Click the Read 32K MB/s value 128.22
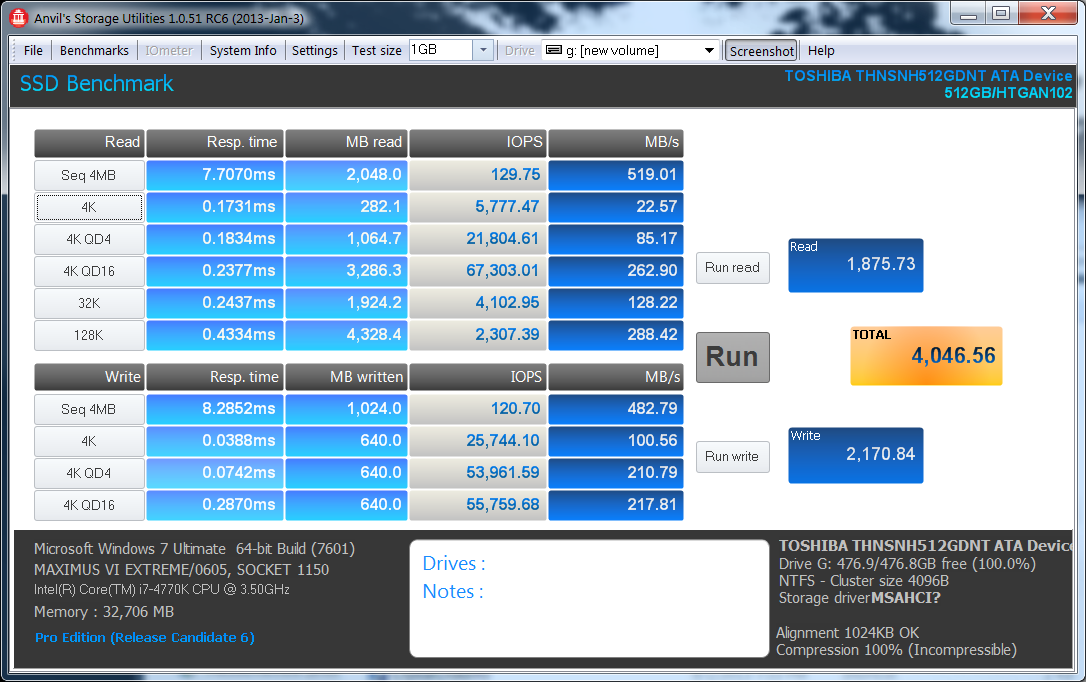The image size is (1086, 682). [x=616, y=303]
